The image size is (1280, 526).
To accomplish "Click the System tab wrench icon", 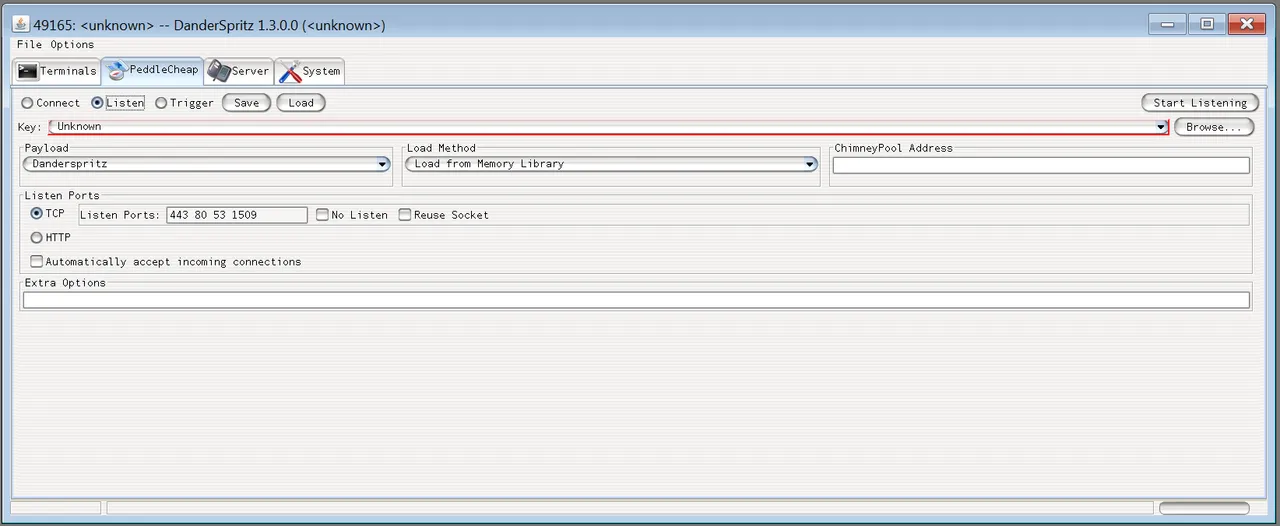I will (290, 72).
